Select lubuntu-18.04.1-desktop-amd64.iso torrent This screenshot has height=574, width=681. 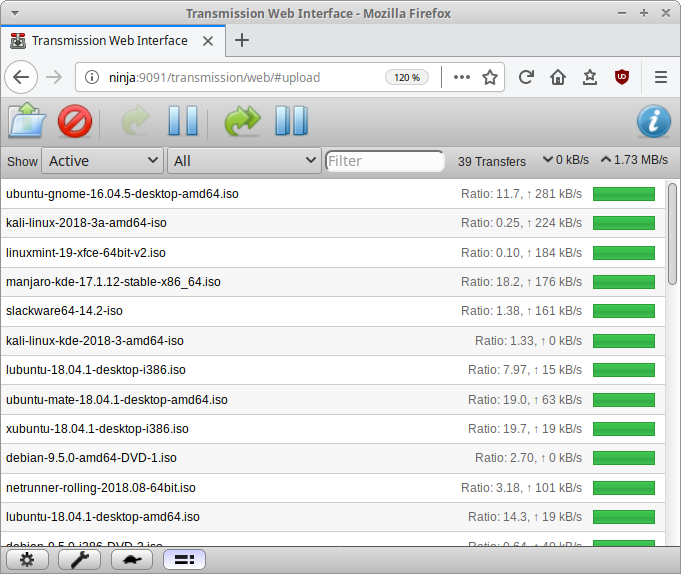tap(333, 517)
